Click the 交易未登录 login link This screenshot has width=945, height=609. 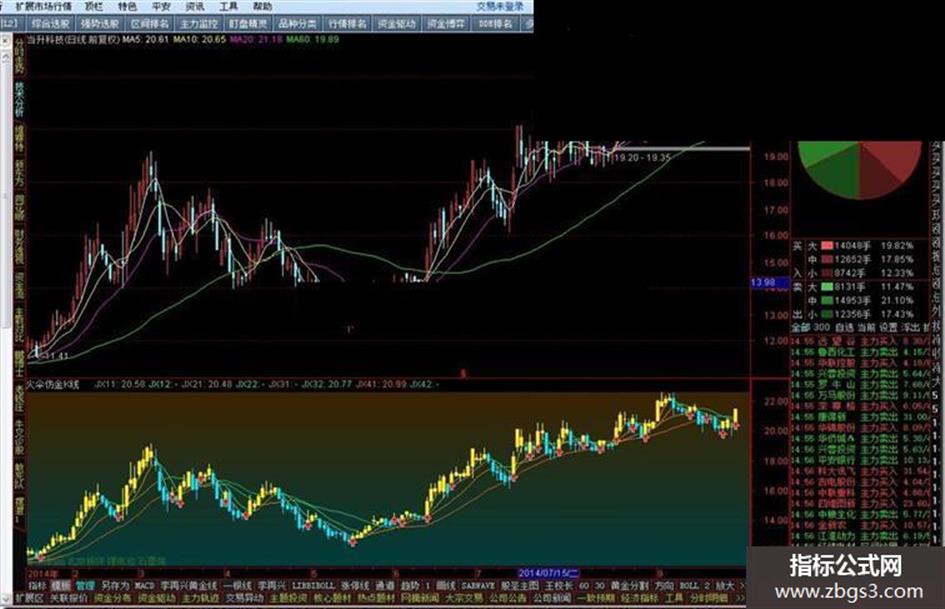[x=500, y=7]
